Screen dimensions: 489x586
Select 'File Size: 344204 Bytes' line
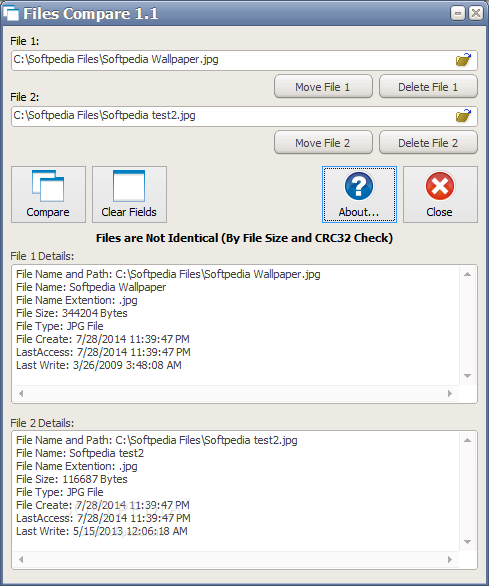point(72,313)
